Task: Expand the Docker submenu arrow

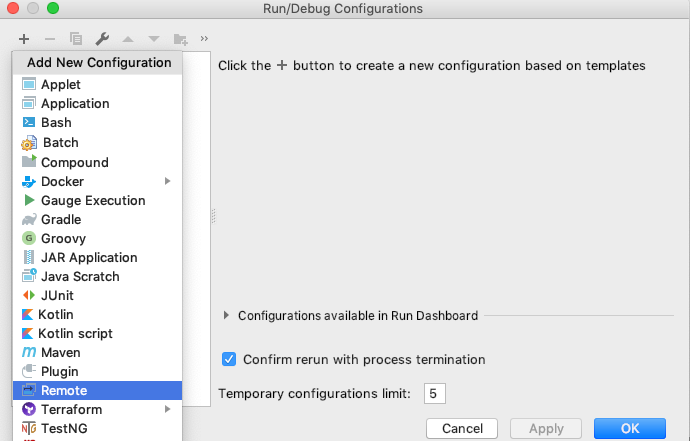Action: click(x=167, y=181)
